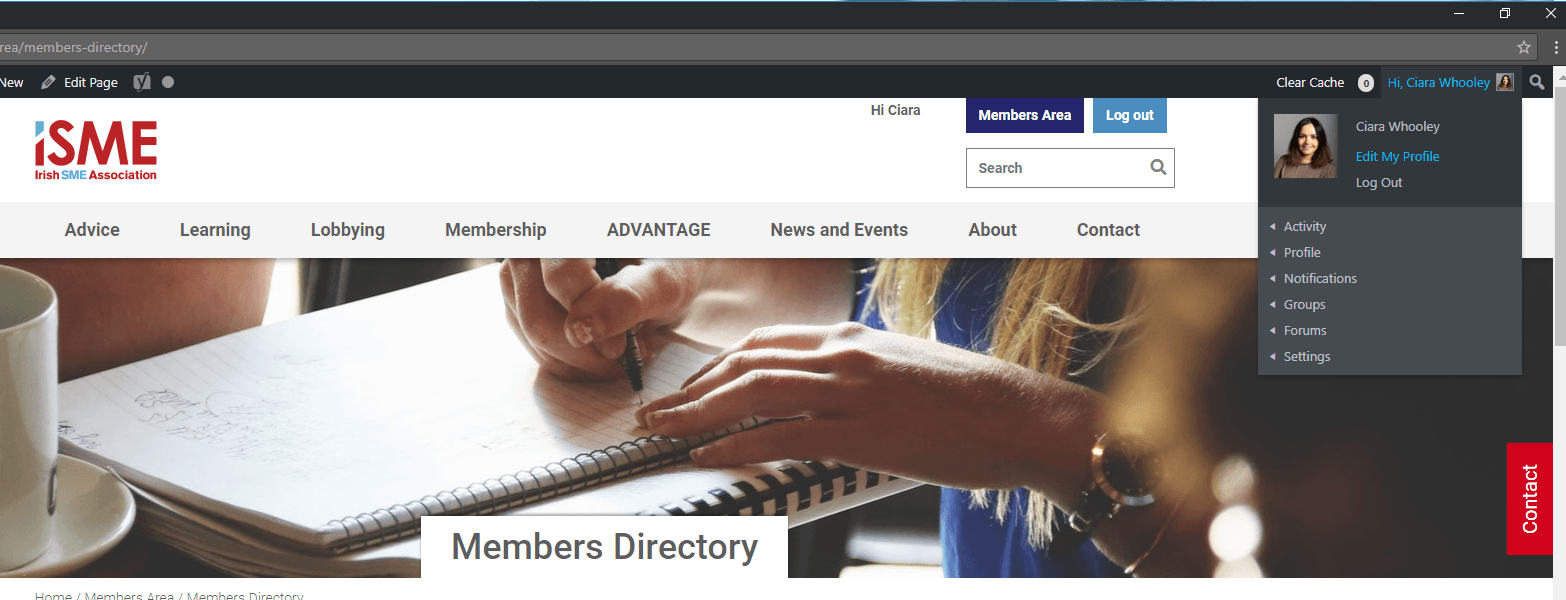Select News and Events in main navigation
Viewport: 1566px width, 600px height.
(x=839, y=230)
